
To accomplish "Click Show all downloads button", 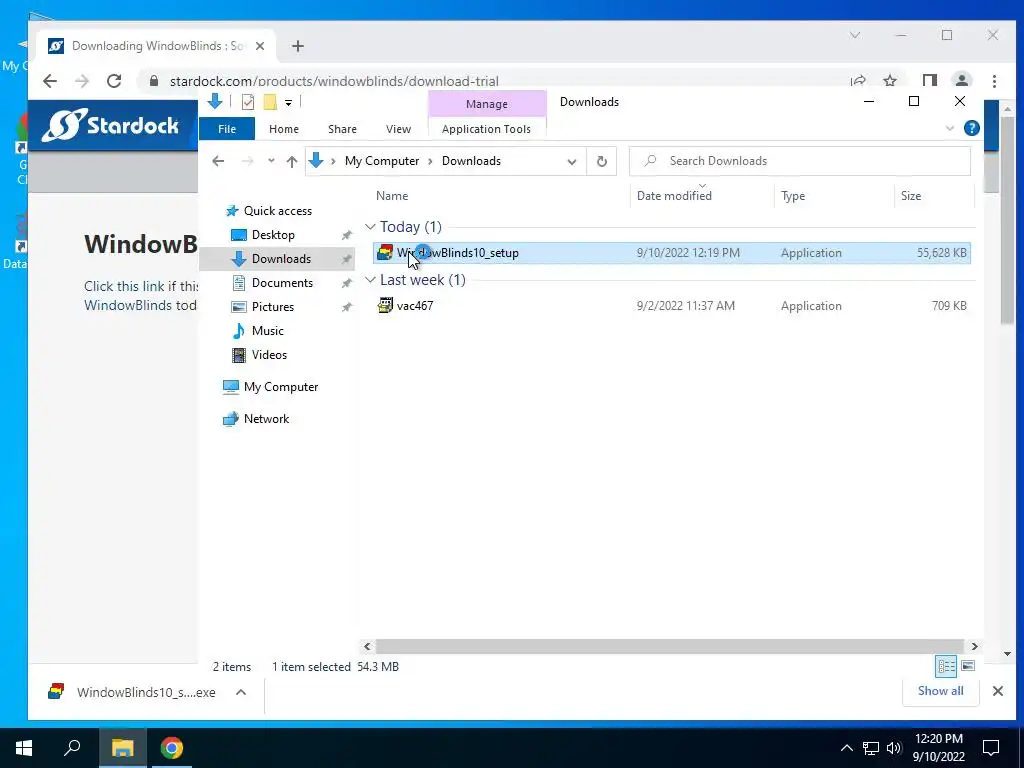I will 940,691.
